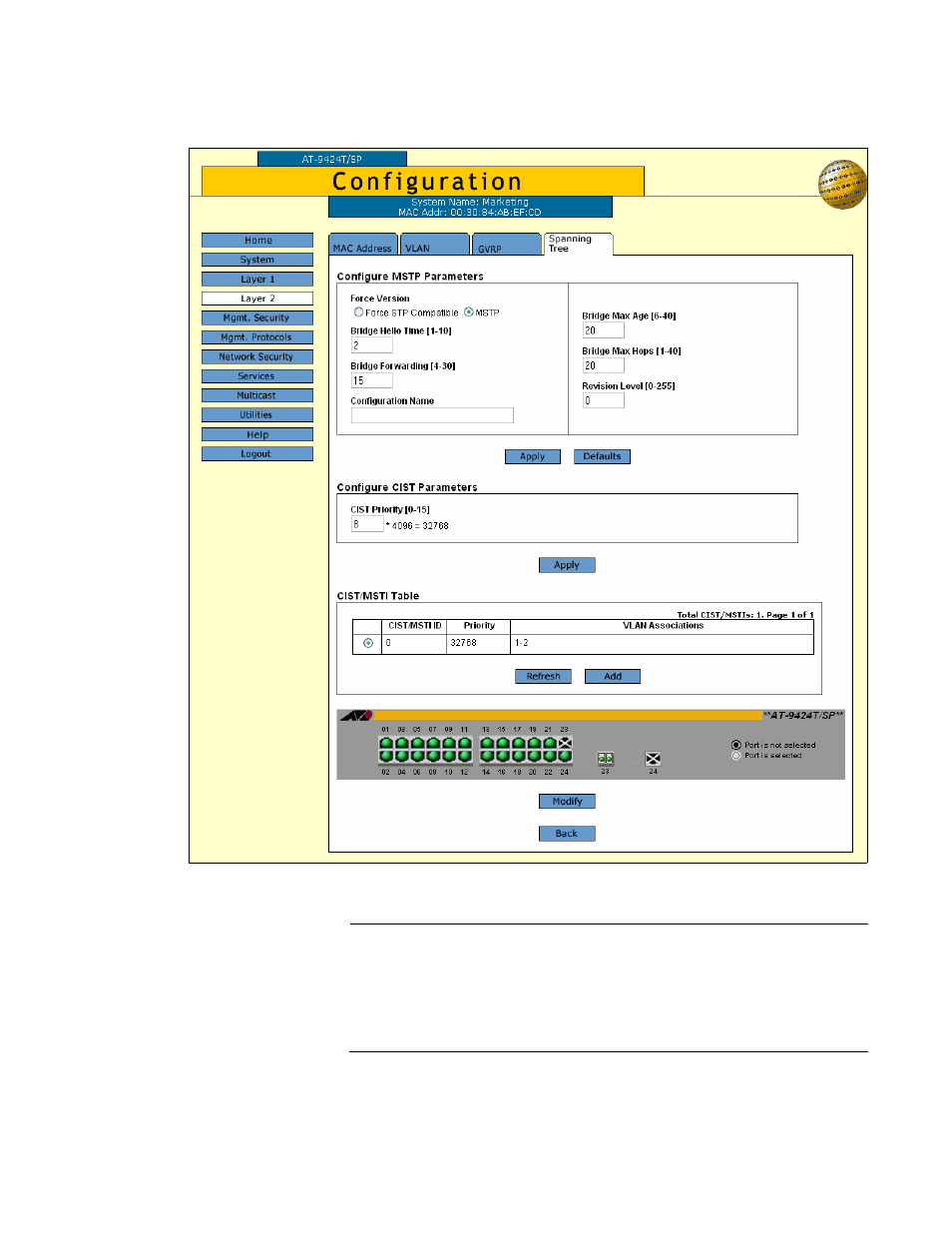Go to Home in sidebar

click(x=257, y=240)
